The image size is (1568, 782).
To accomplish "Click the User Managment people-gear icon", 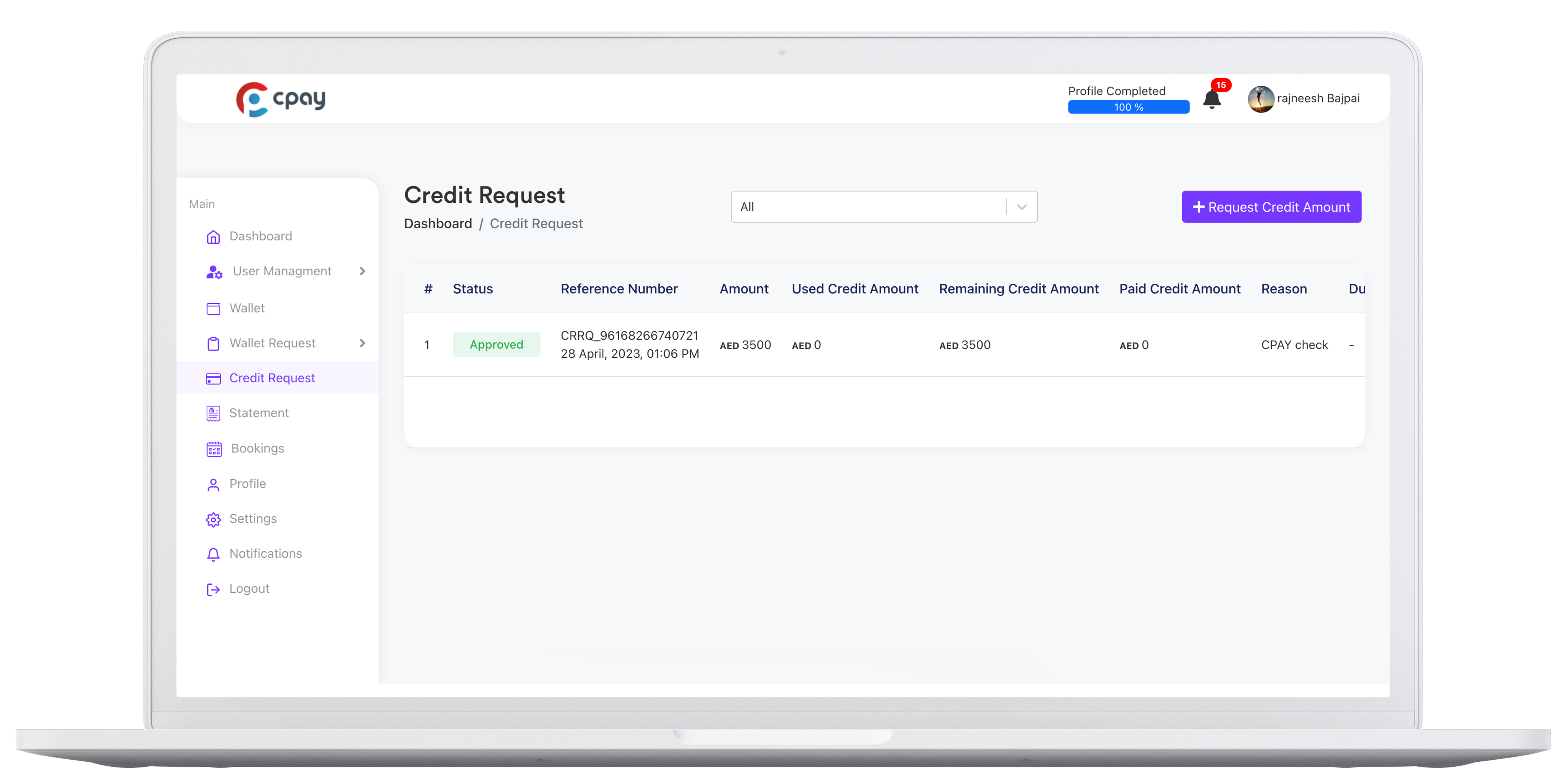I will coord(214,272).
